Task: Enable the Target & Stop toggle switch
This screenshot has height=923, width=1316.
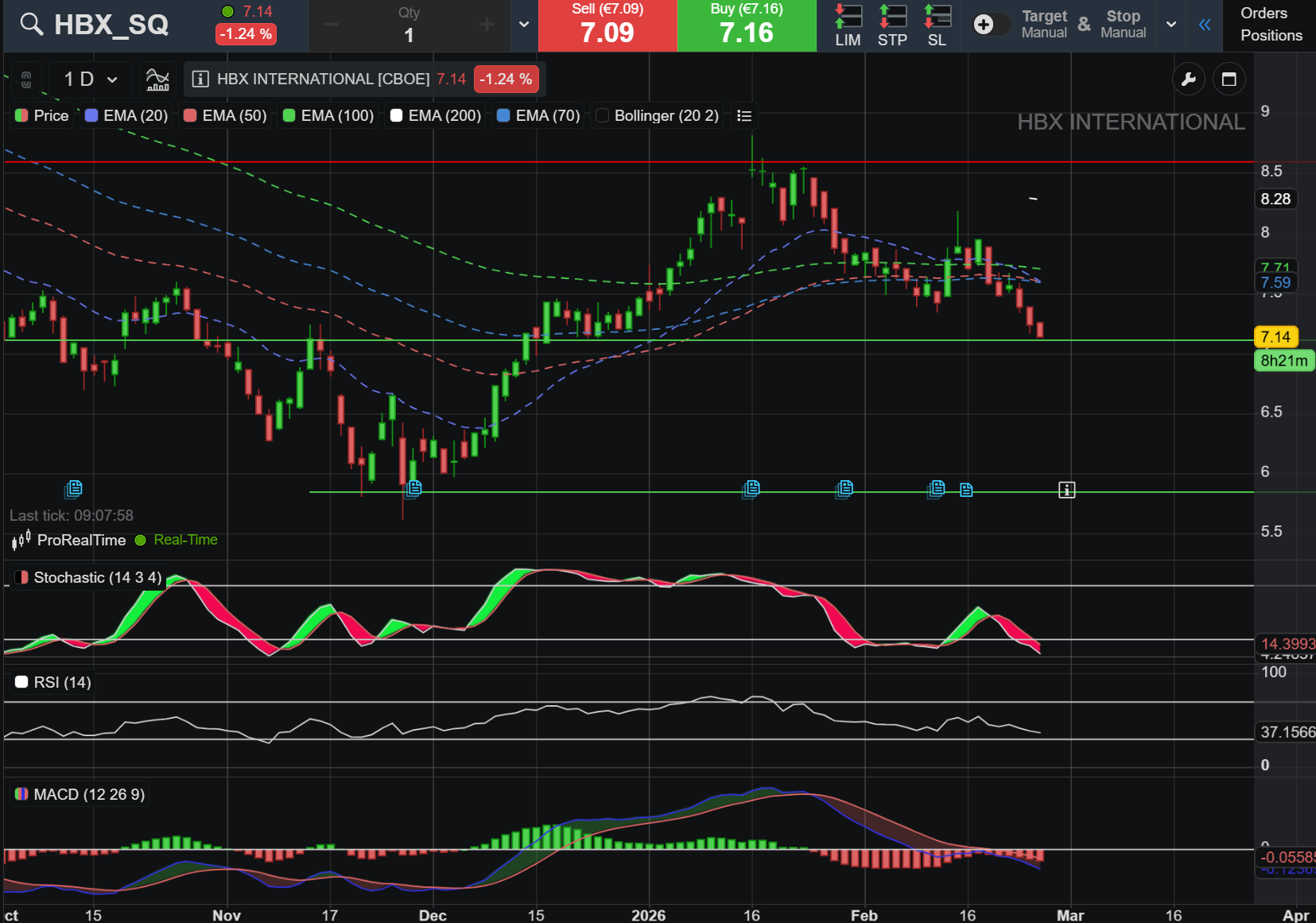Action: click(x=991, y=25)
